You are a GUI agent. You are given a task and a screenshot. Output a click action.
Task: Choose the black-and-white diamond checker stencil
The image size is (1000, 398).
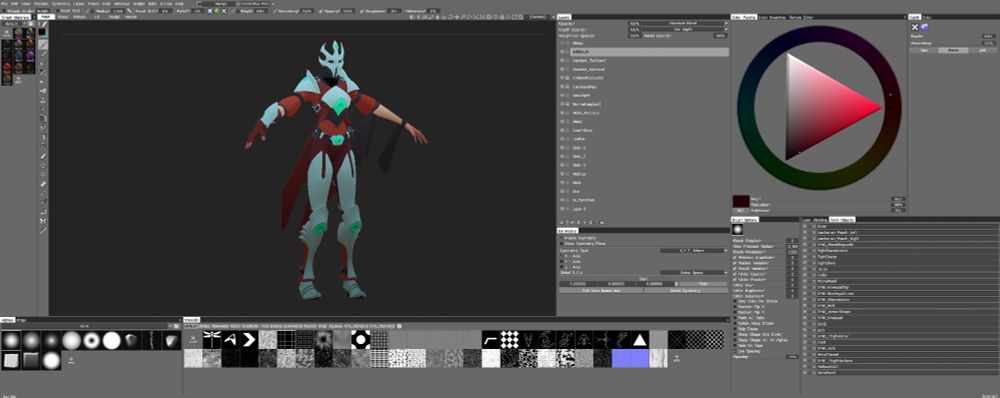point(509,340)
